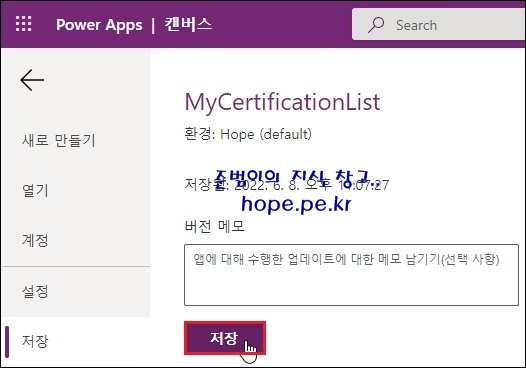Select 새로 만들기 in the side menu

coord(59,140)
